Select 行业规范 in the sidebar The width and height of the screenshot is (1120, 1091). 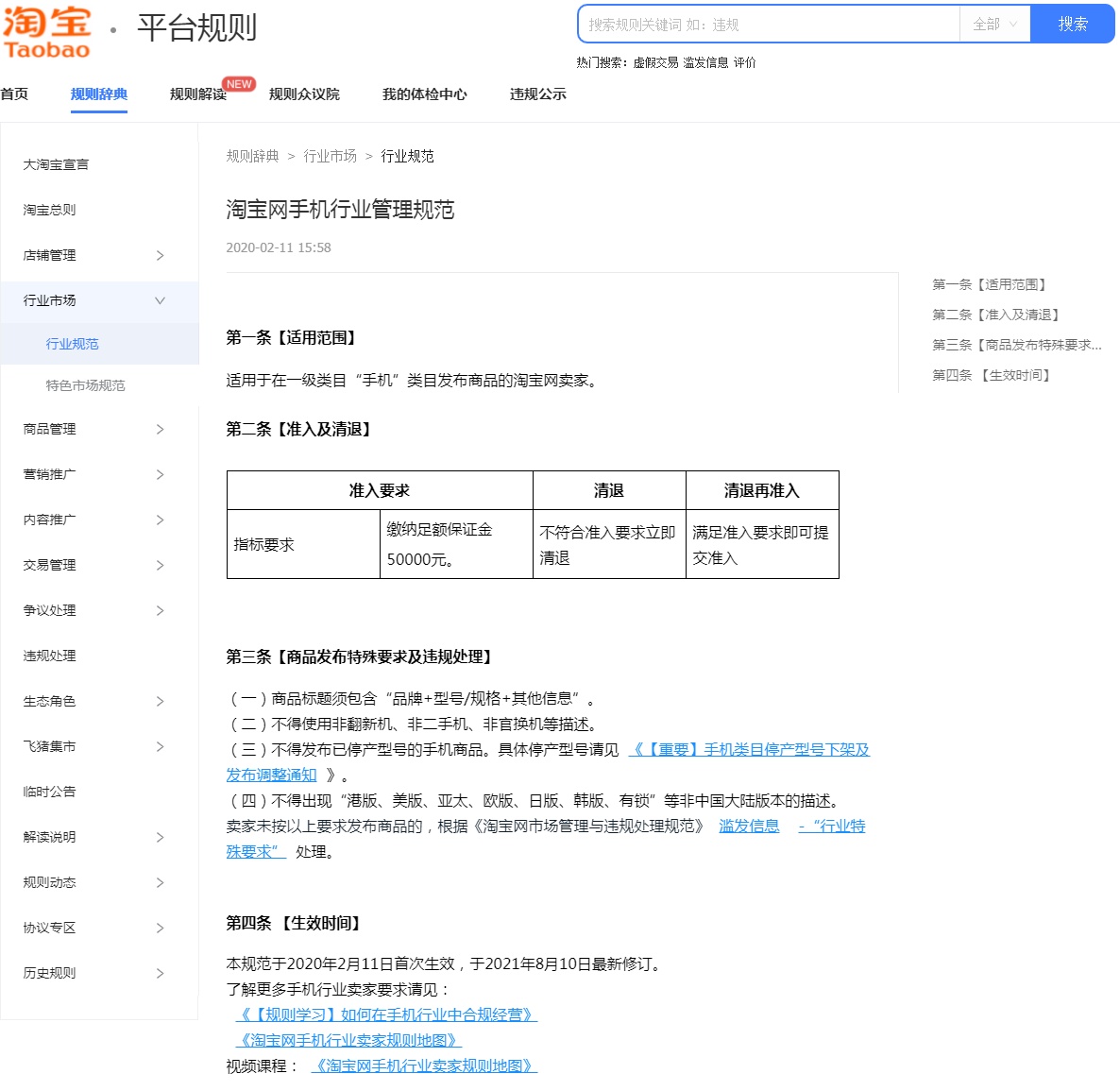pos(72,344)
